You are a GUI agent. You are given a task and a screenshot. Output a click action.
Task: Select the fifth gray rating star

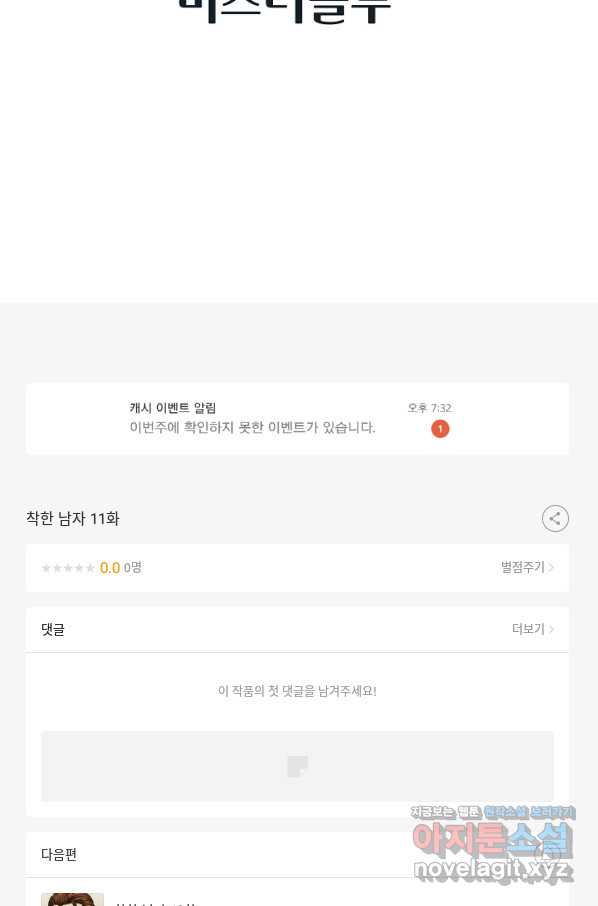click(x=90, y=568)
